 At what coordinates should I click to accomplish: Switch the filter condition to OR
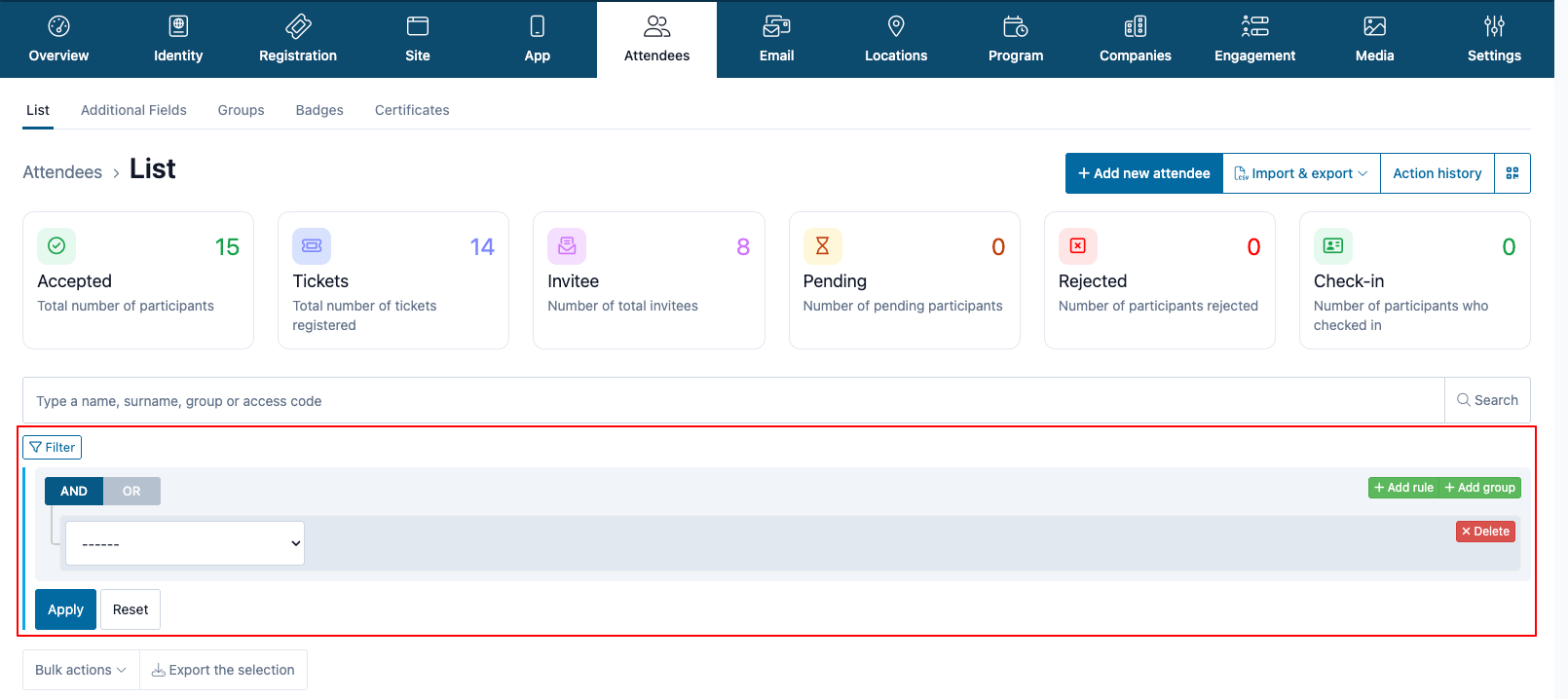(131, 491)
